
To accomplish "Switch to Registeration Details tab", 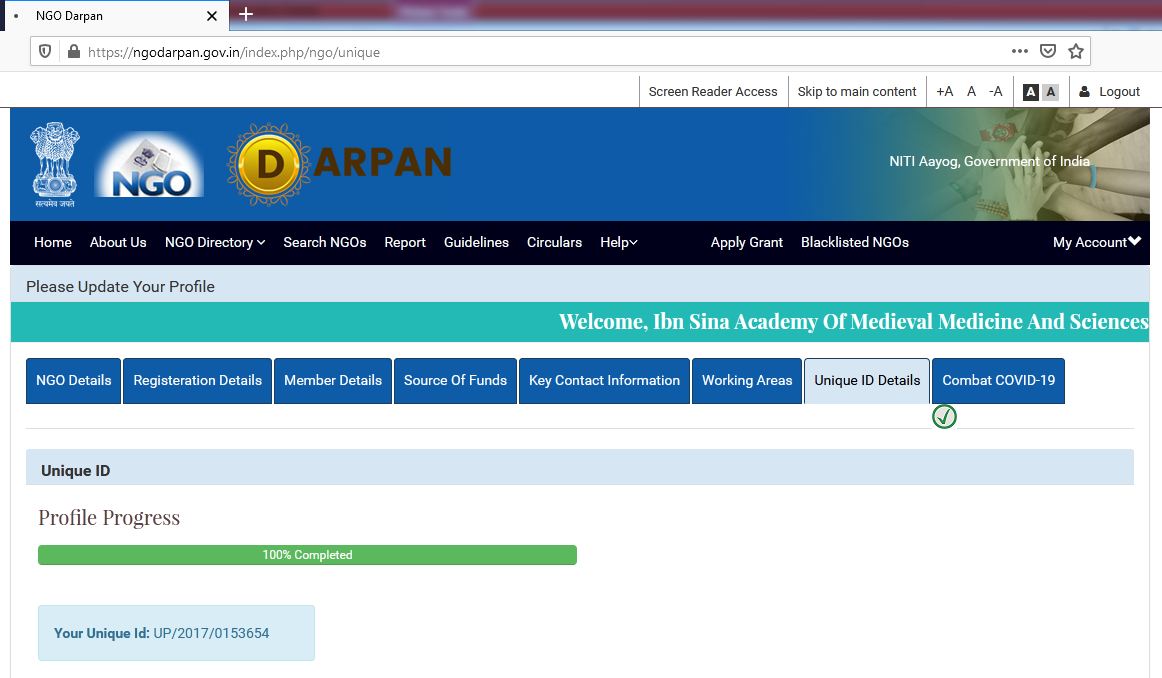I will [x=197, y=381].
